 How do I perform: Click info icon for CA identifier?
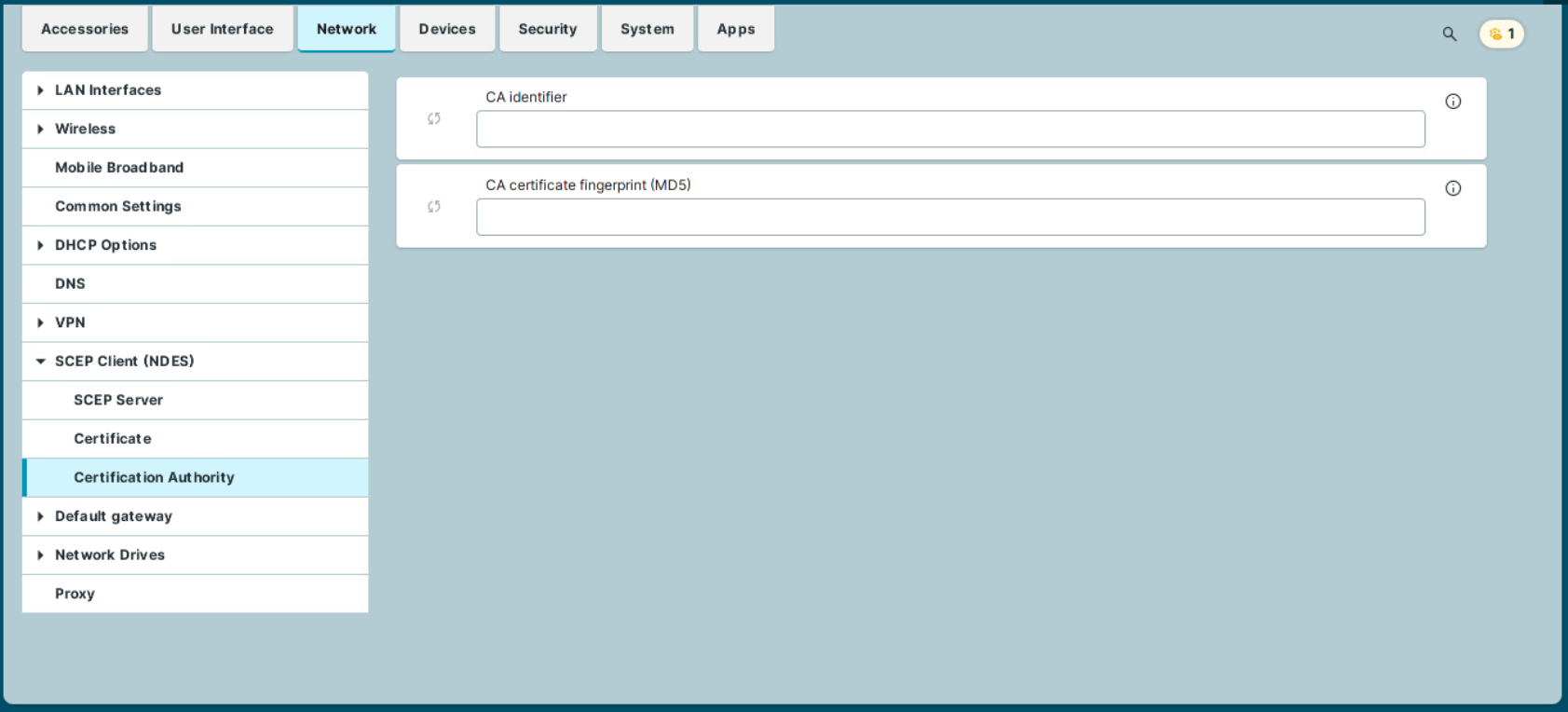pyautogui.click(x=1452, y=102)
